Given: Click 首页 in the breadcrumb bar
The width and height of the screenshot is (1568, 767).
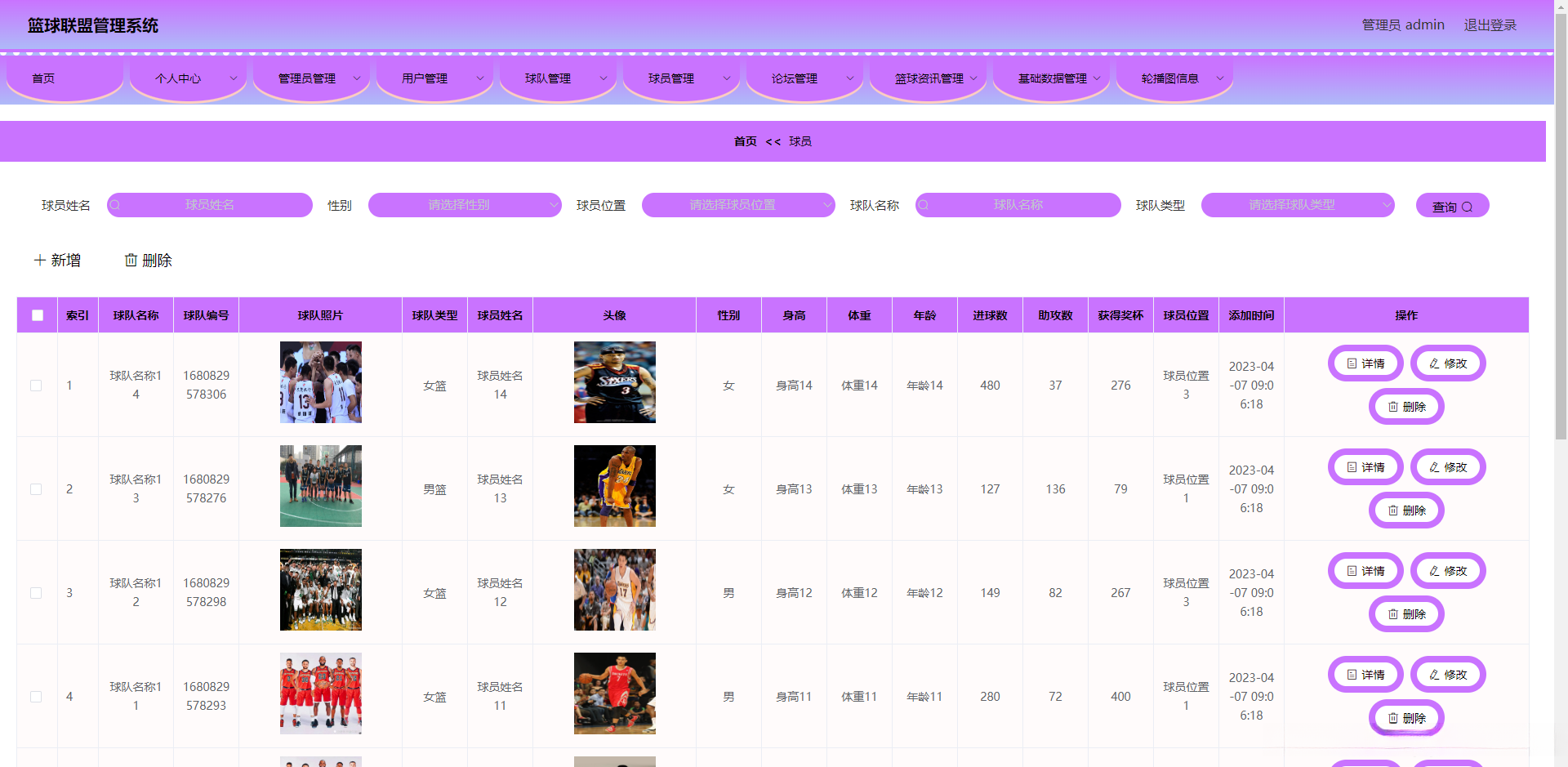Looking at the screenshot, I should (x=745, y=141).
